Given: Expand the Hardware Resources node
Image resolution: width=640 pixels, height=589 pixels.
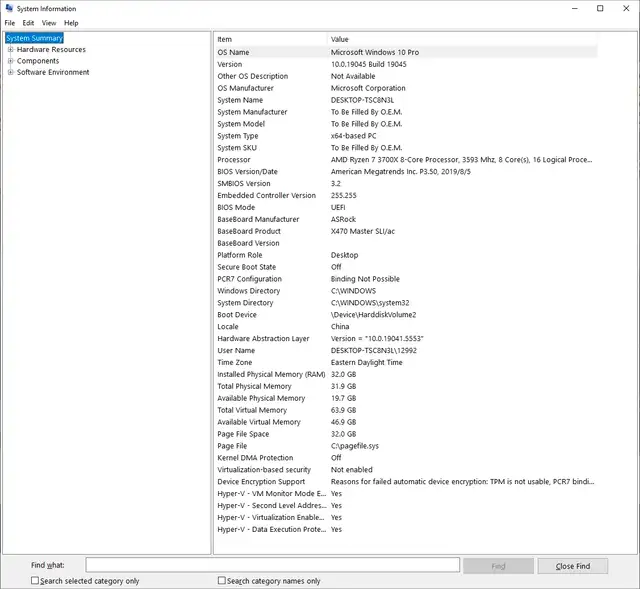Looking at the screenshot, I should coord(11,49).
